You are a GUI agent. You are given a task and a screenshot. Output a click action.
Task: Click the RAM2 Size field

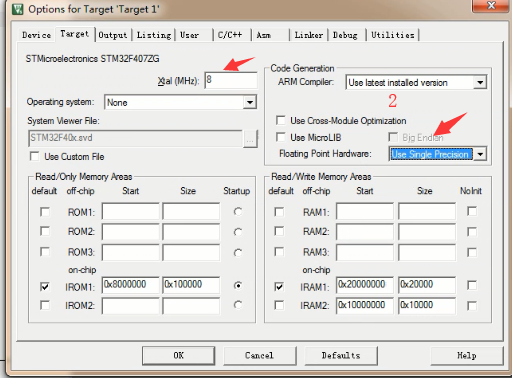click(x=427, y=232)
